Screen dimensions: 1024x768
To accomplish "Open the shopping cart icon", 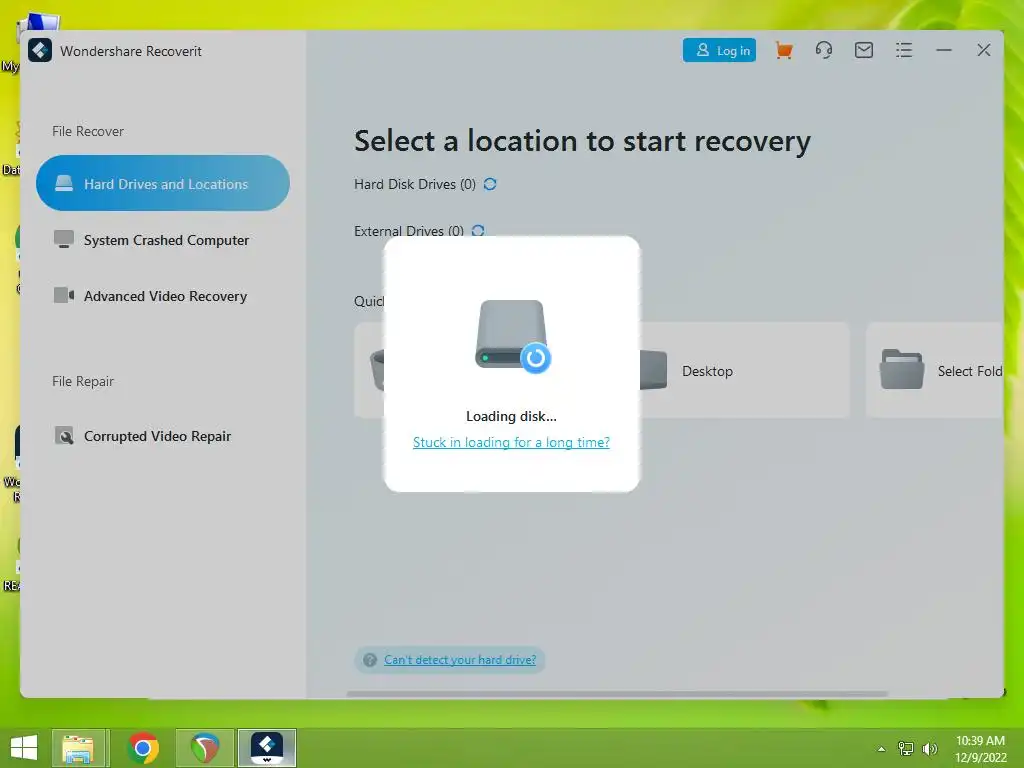I will [784, 50].
